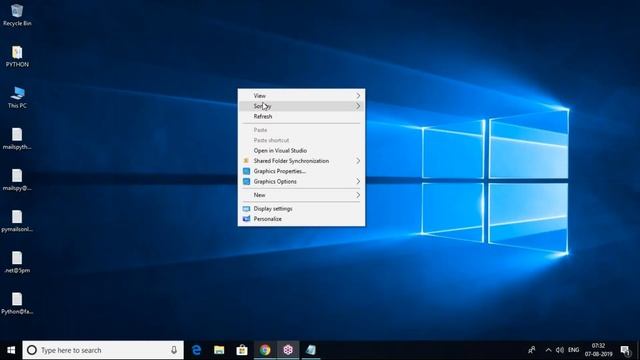The image size is (640, 360).
Task: Select the mailspy@... file icon
Action: click(17, 180)
